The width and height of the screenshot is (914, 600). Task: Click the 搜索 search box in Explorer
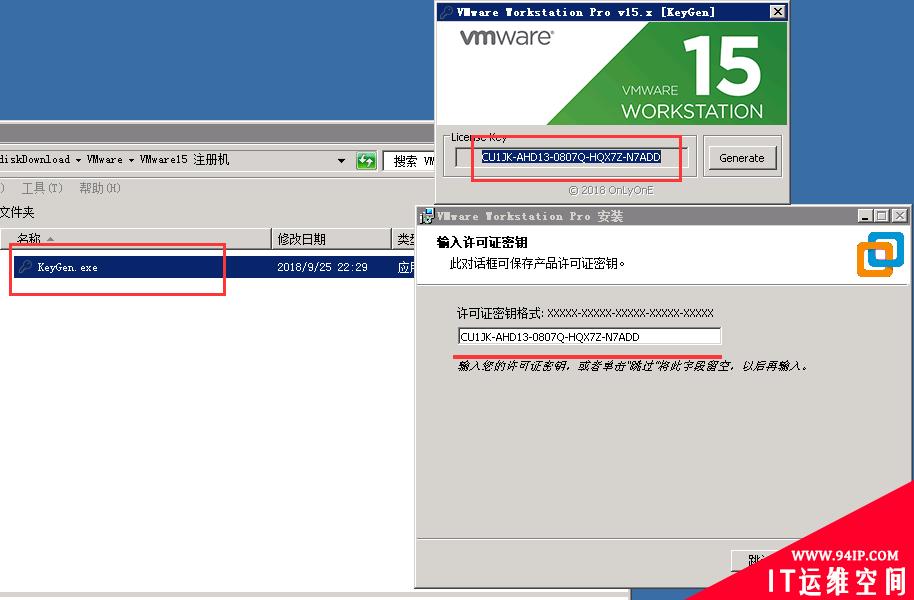pos(410,161)
